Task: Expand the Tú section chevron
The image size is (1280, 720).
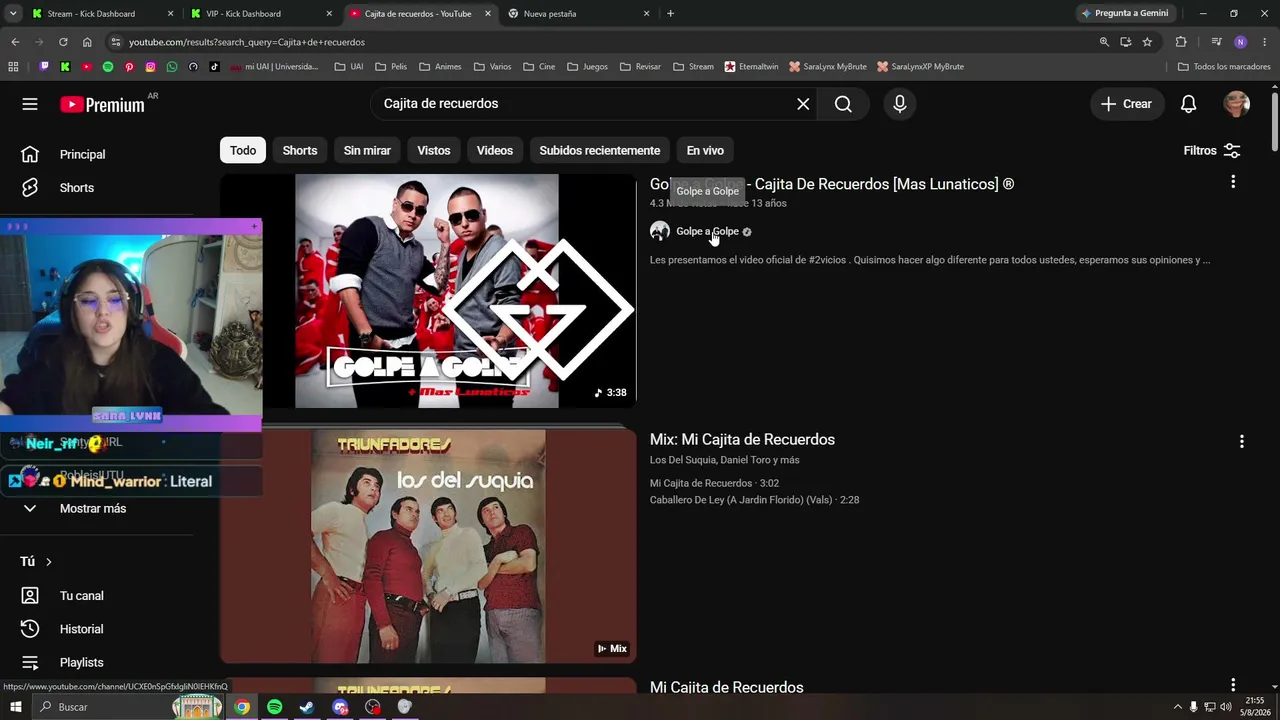Action: [x=48, y=562]
